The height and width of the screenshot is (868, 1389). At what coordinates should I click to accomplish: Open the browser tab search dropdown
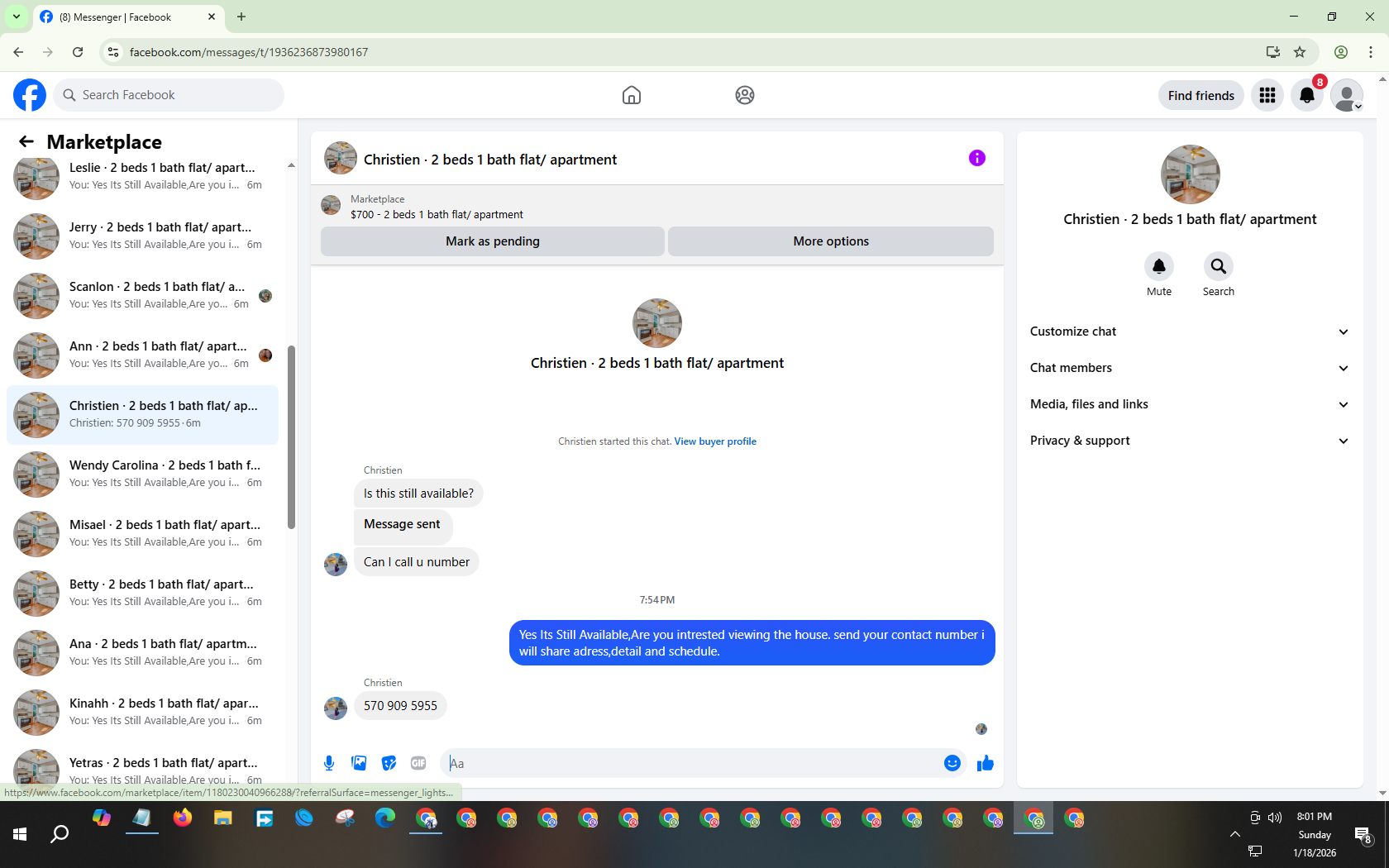tap(16, 17)
